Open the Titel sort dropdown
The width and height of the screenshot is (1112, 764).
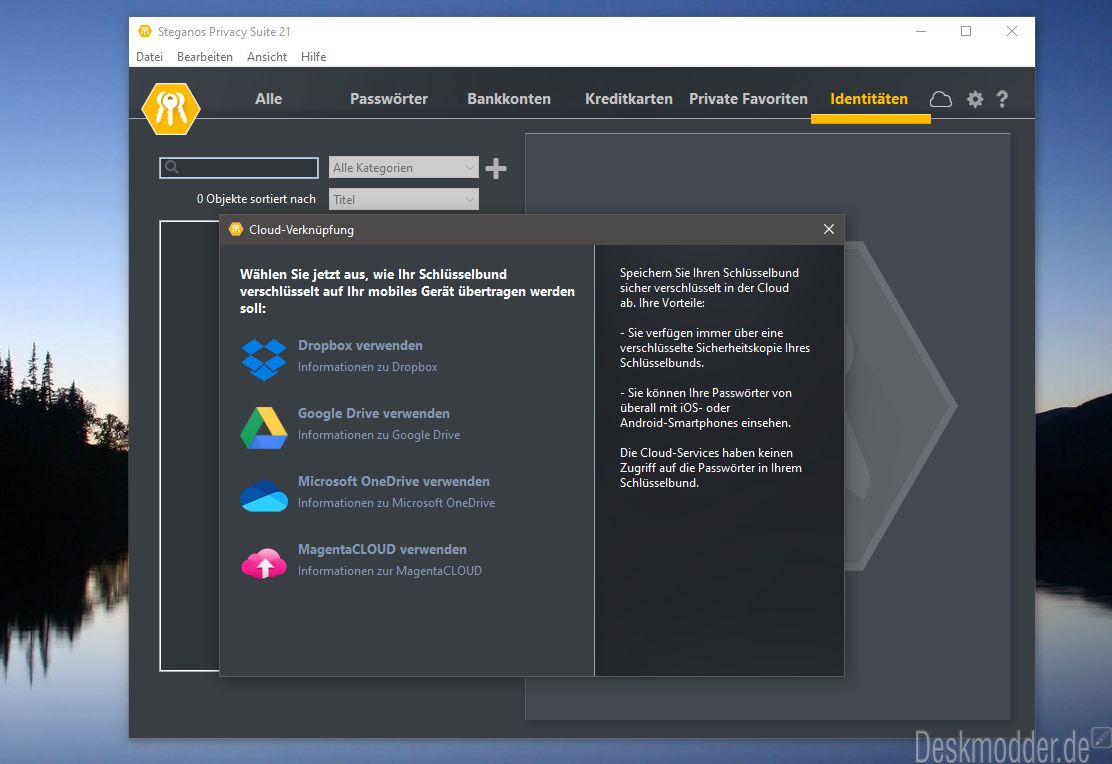[x=404, y=199]
